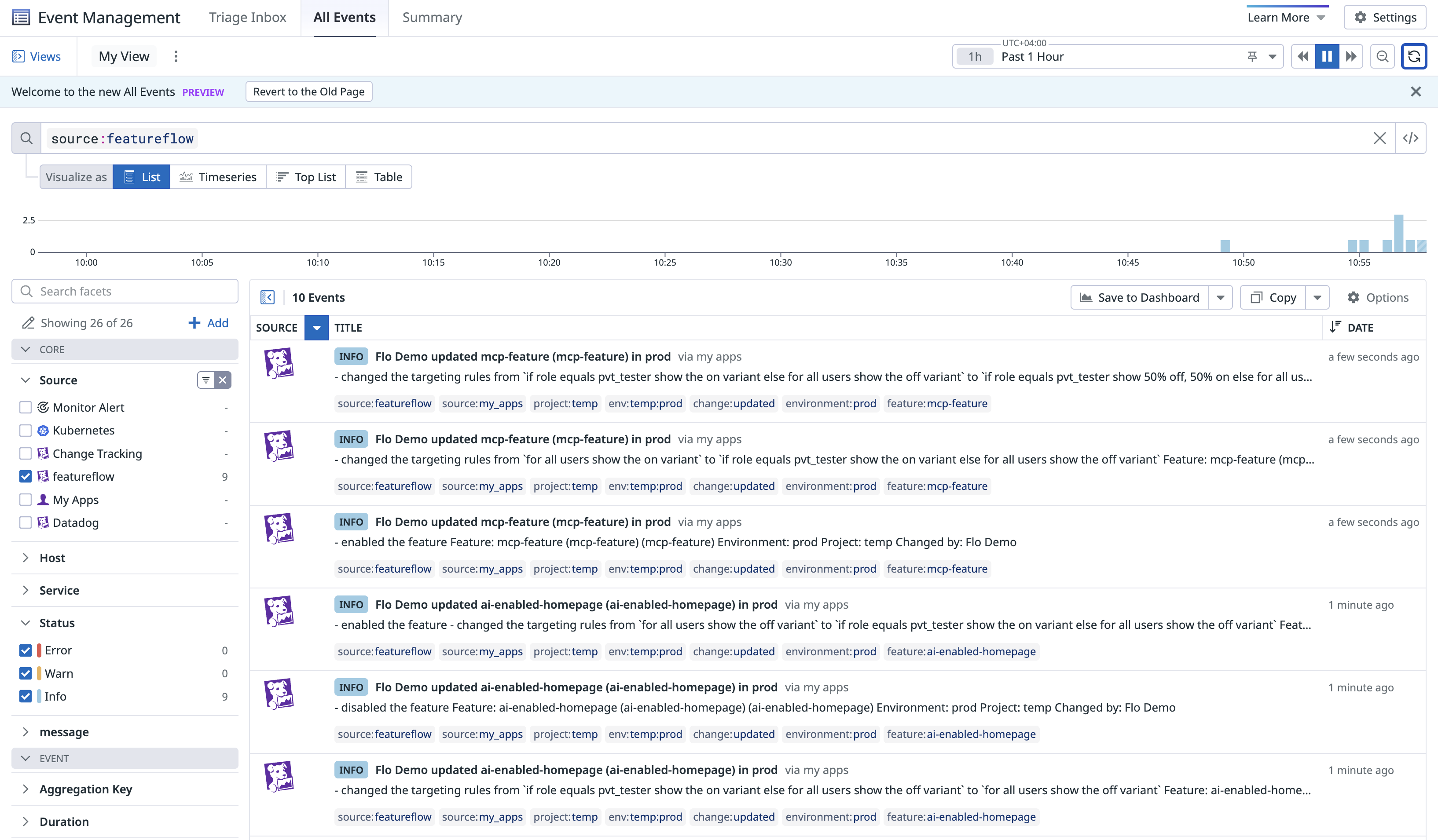The image size is (1438, 840).
Task: Step forward in time range
Action: pyautogui.click(x=1351, y=56)
